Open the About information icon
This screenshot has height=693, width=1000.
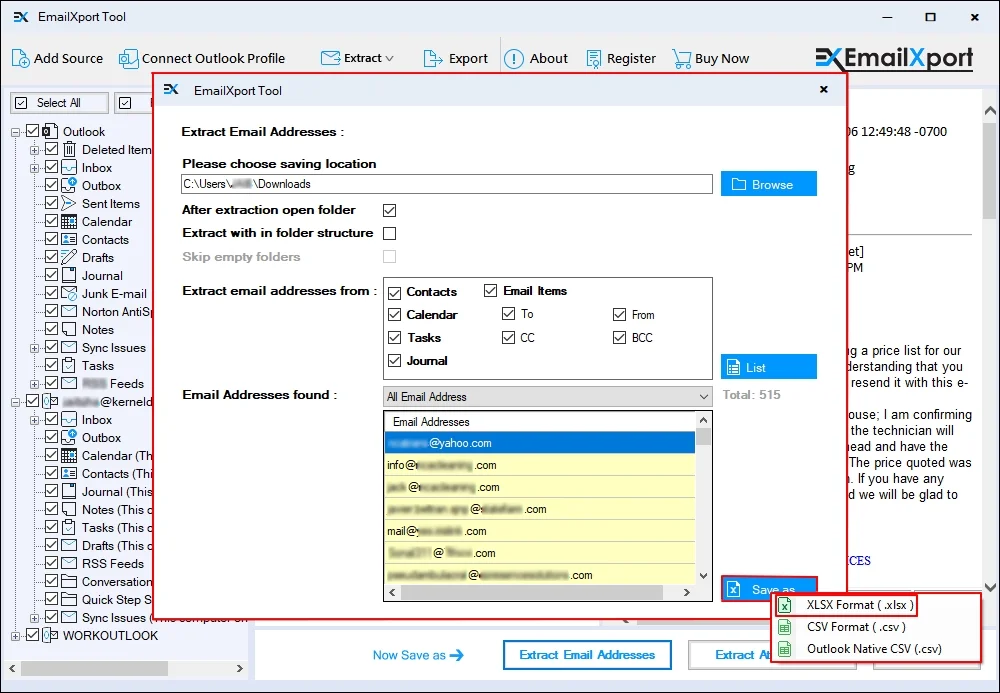[x=516, y=58]
